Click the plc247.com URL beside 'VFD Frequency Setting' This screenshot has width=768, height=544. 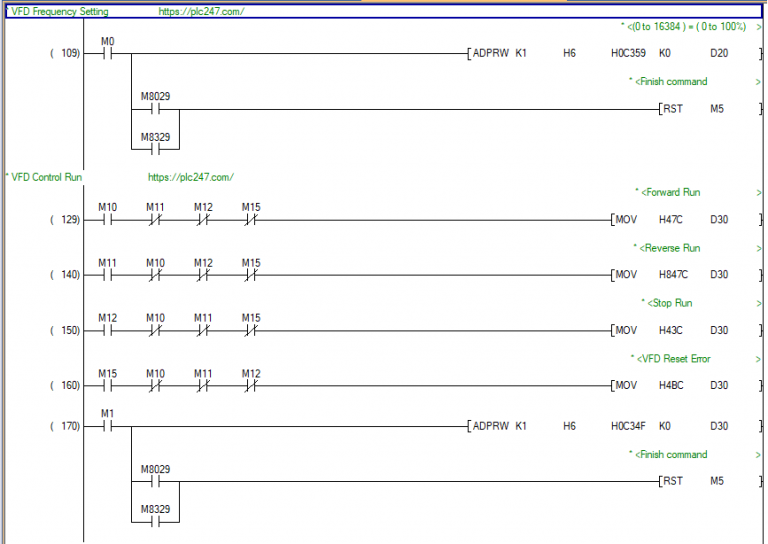(201, 11)
